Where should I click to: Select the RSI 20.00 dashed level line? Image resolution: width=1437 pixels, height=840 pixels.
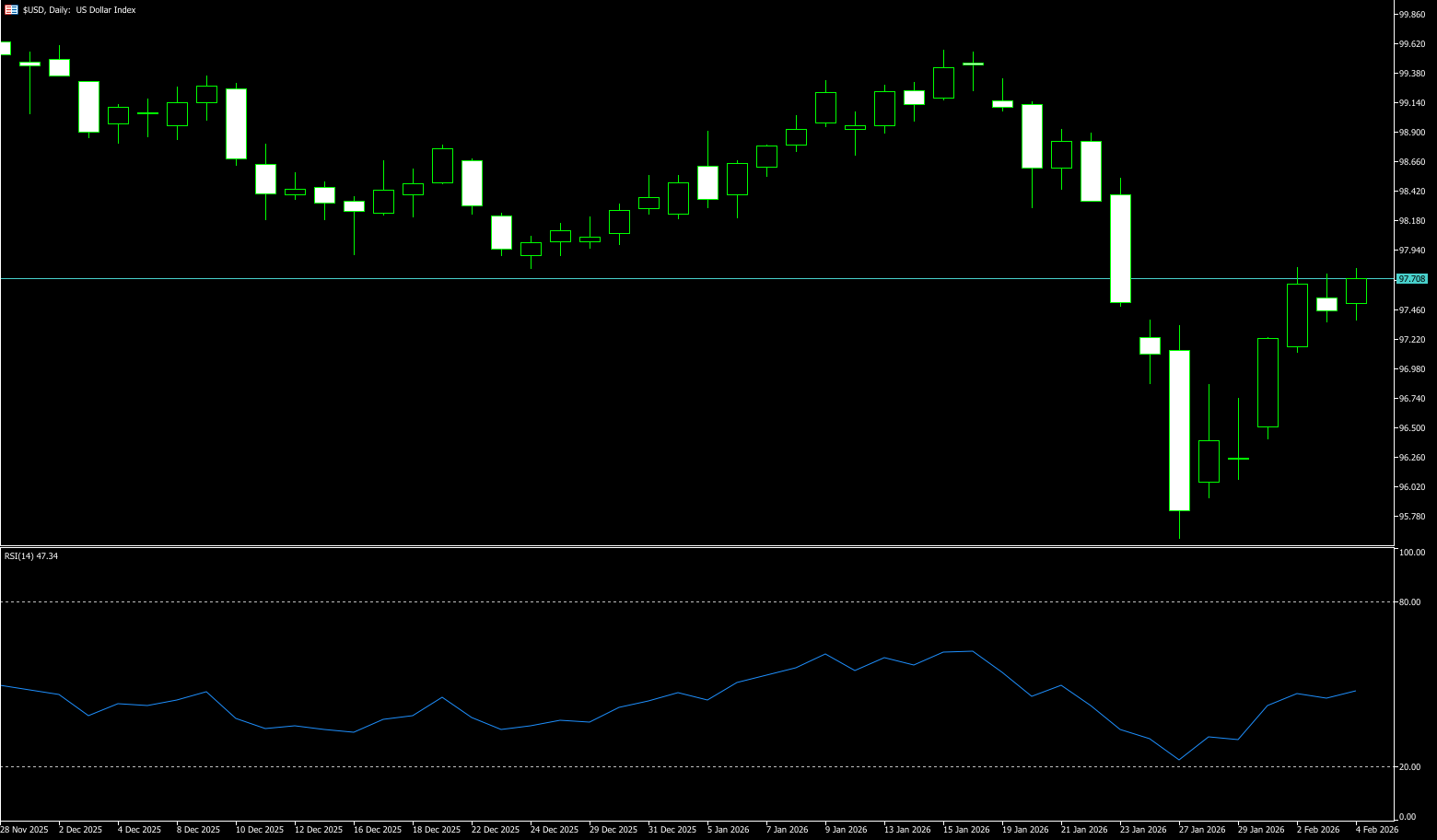click(645, 766)
